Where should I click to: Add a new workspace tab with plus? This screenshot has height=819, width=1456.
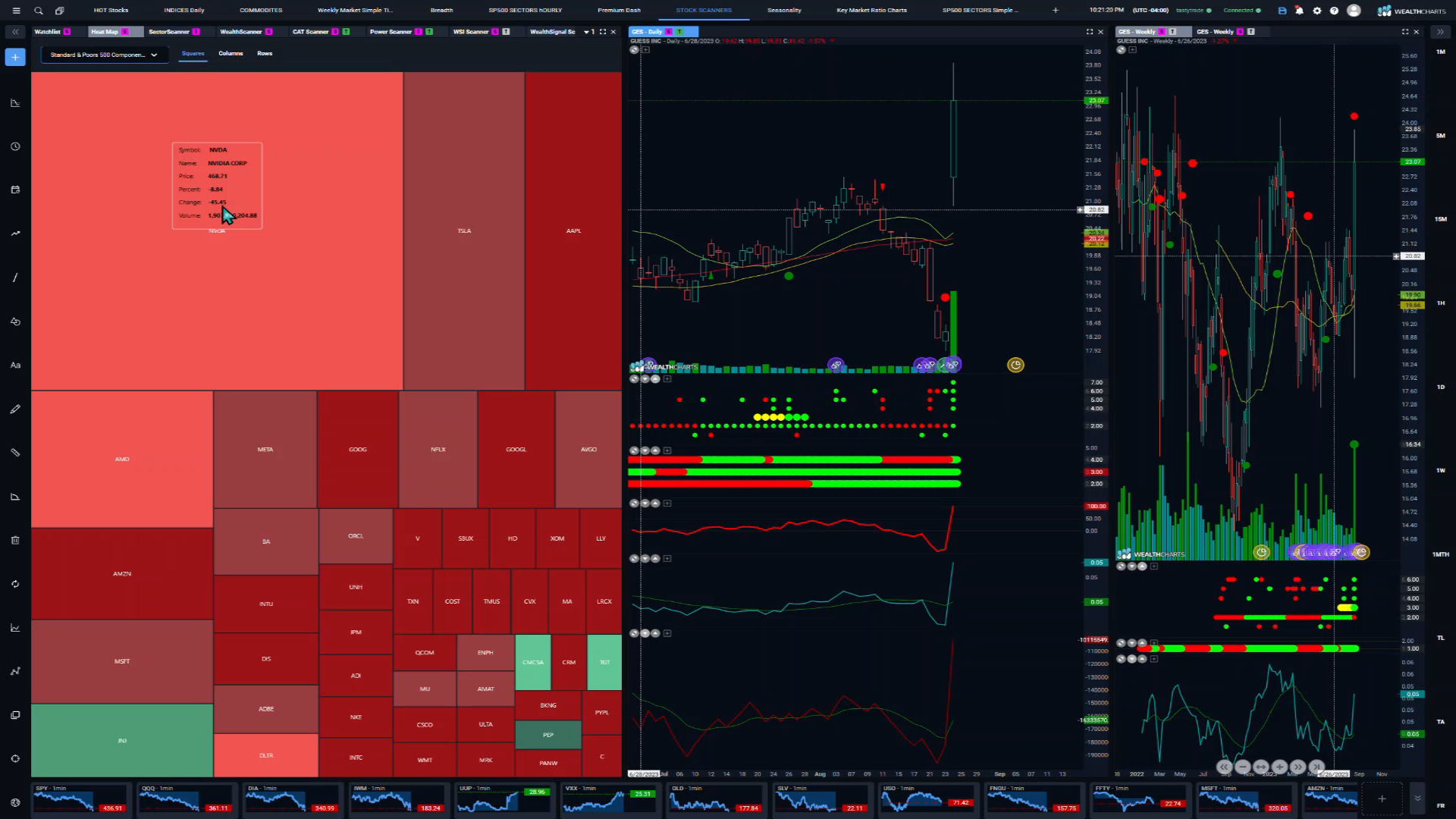point(1055,11)
